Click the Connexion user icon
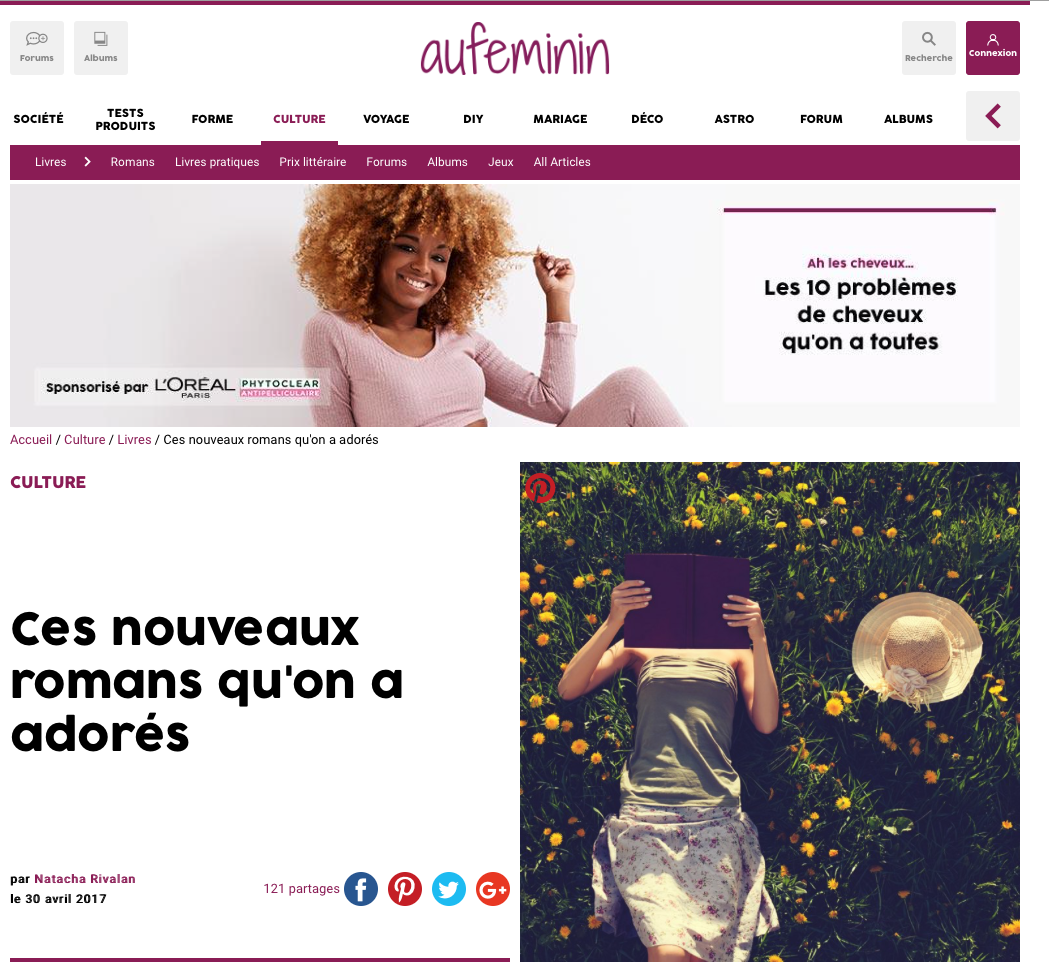The height and width of the screenshot is (974, 1049). (993, 39)
